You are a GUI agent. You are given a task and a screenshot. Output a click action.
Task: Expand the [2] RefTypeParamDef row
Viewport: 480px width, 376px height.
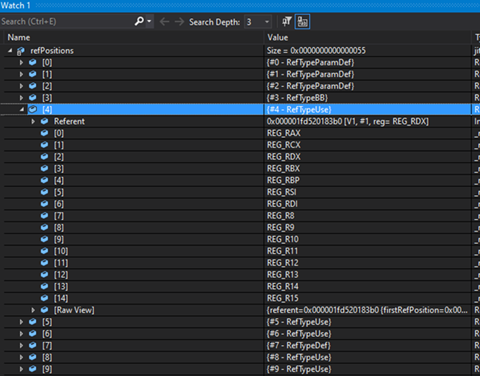[21, 86]
